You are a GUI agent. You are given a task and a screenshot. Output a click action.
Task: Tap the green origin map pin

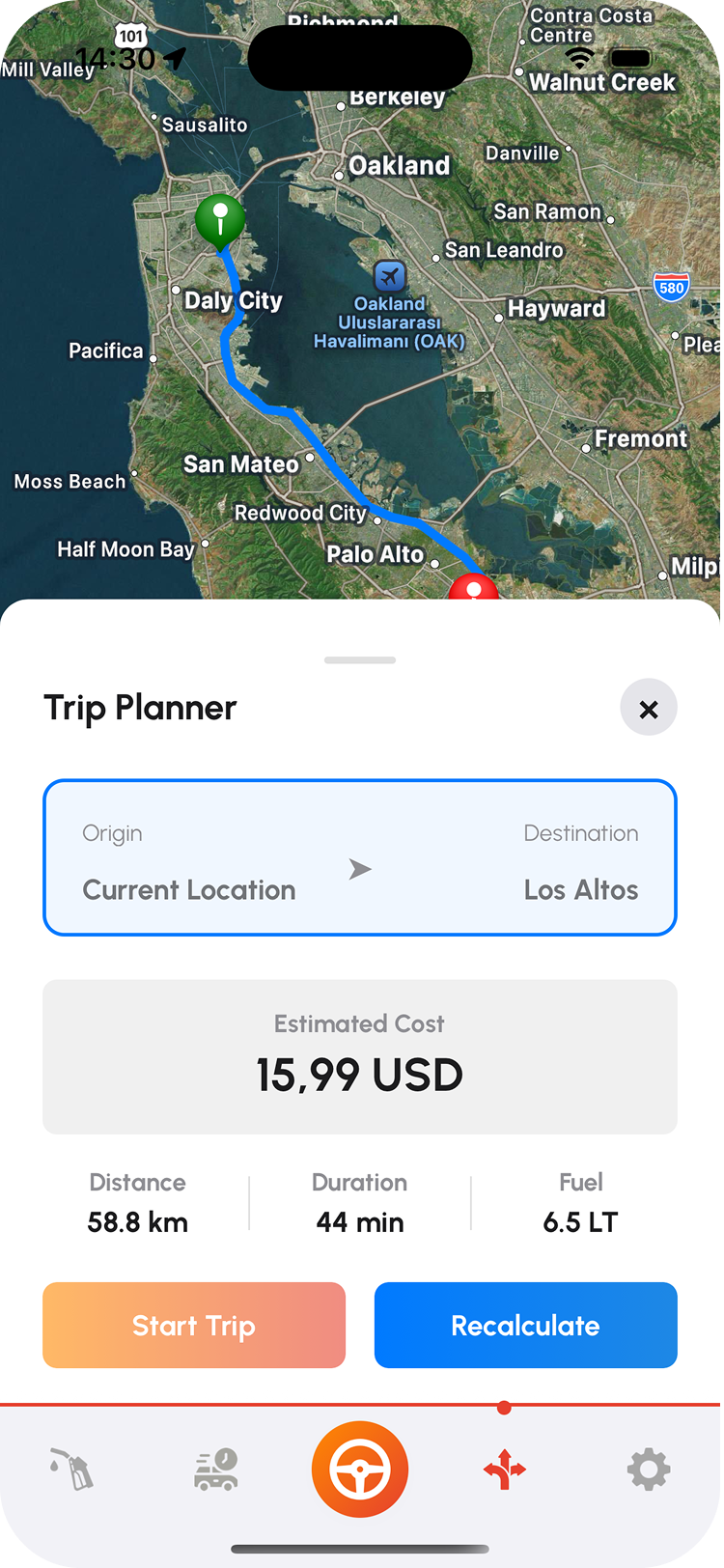220,218
